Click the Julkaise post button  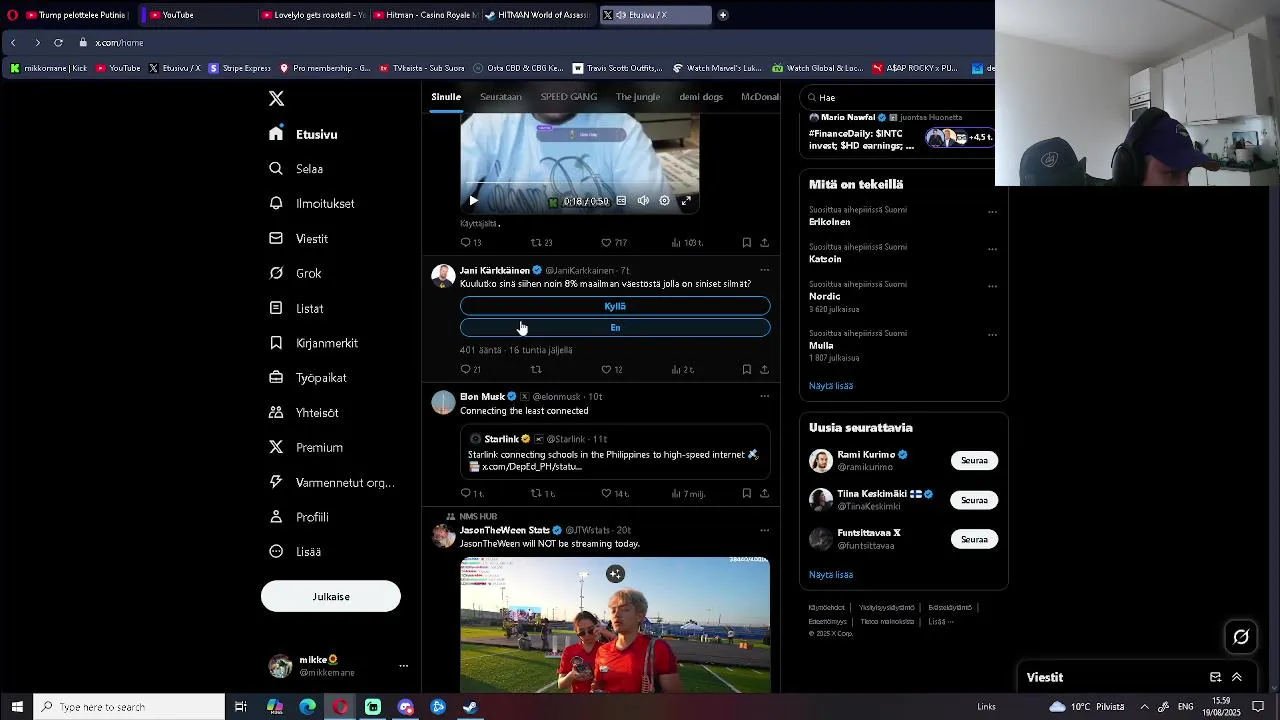(331, 596)
